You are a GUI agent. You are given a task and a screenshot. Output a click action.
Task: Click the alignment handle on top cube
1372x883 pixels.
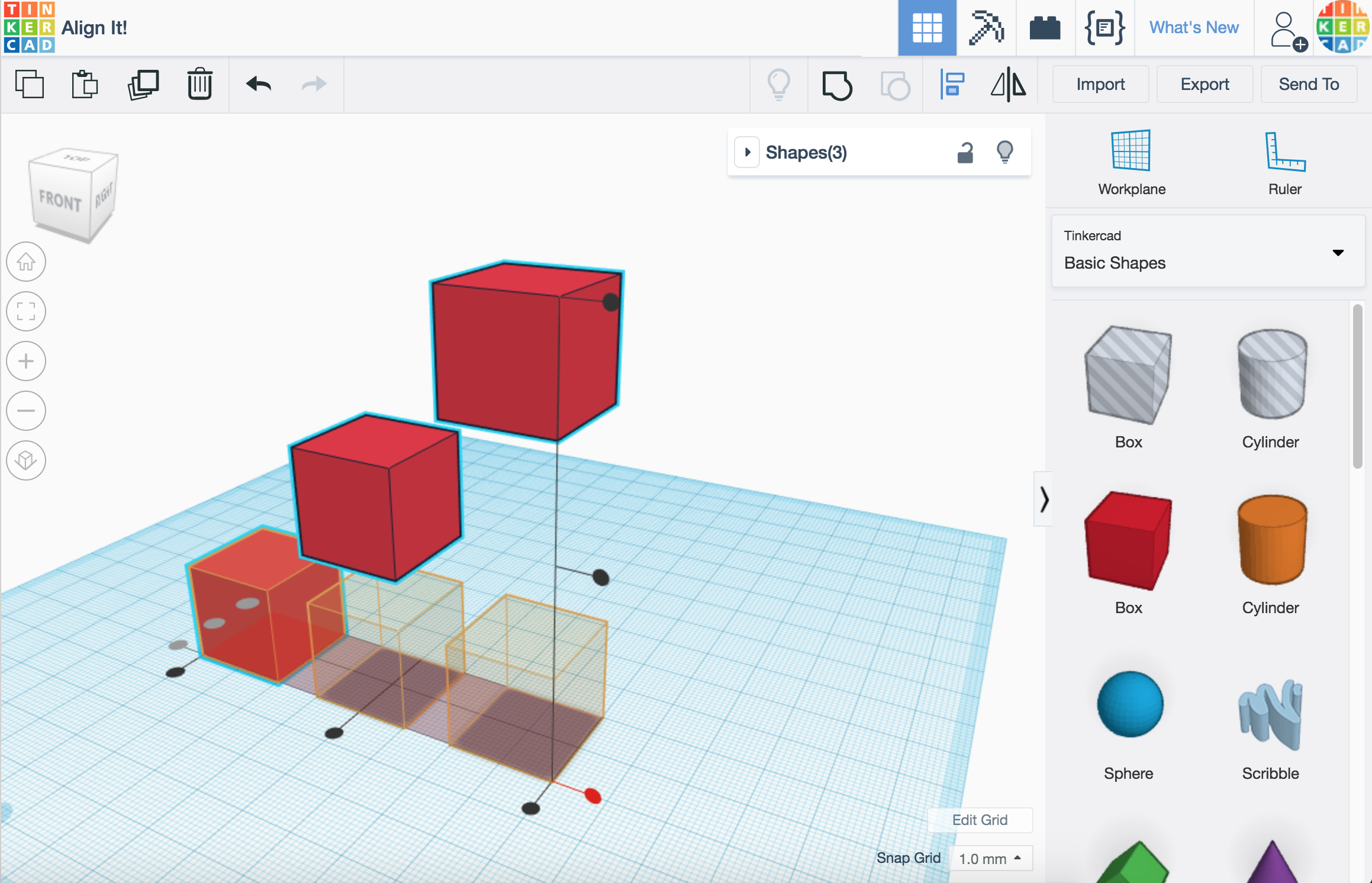[x=611, y=302]
